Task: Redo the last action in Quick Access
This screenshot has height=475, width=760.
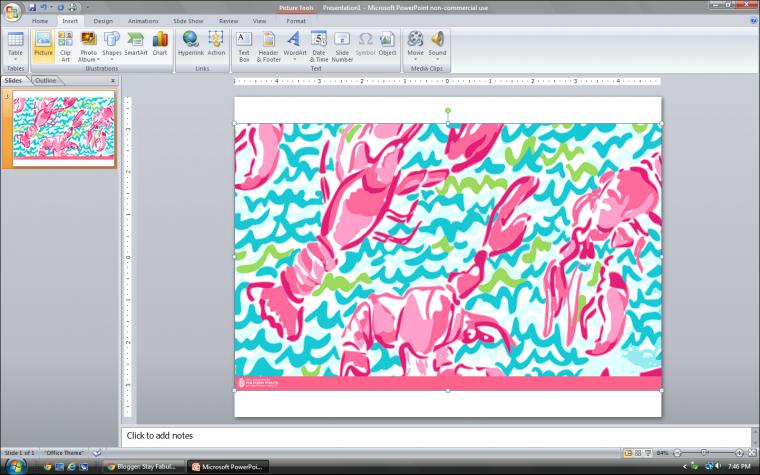Action: click(x=61, y=7)
